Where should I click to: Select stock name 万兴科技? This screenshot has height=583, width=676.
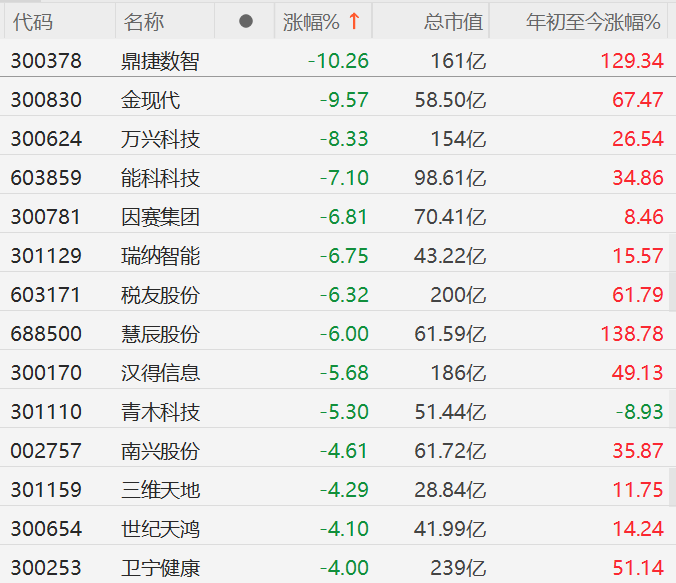[x=160, y=139]
